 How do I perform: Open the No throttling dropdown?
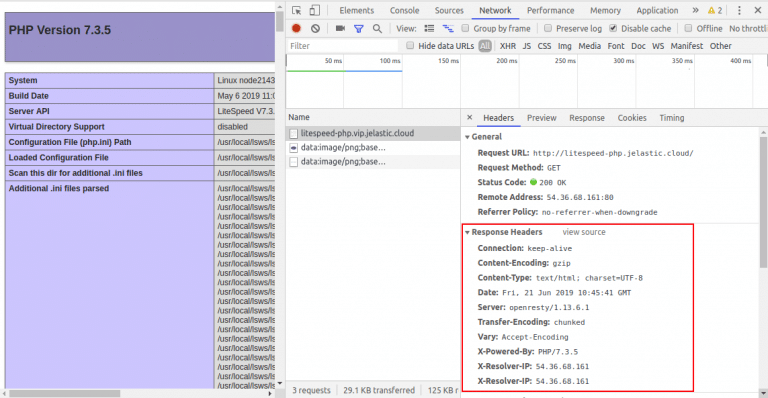[x=748, y=28]
